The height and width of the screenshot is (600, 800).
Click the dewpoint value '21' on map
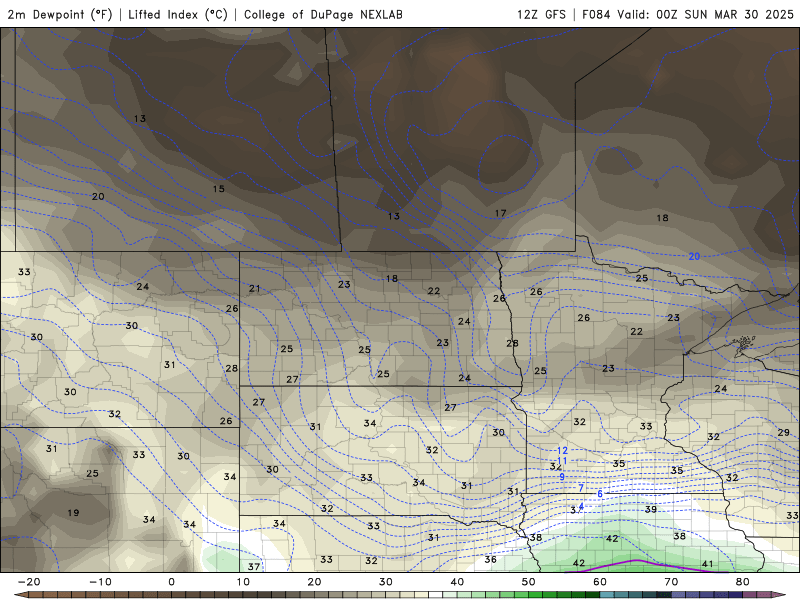[255, 289]
